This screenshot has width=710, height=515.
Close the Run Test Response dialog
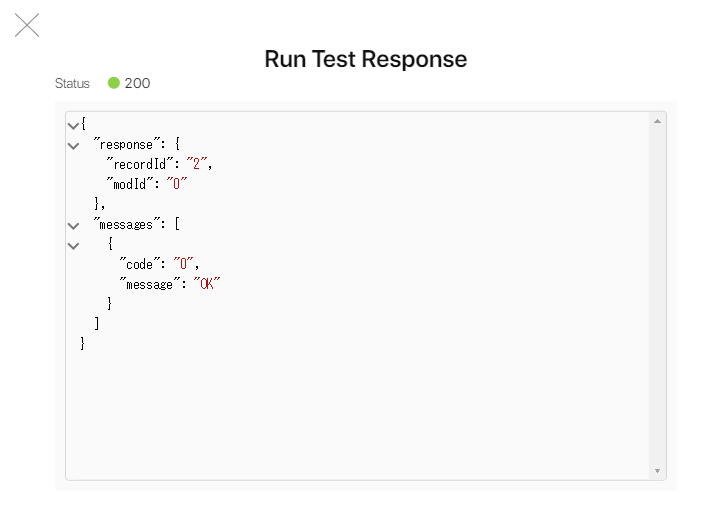(27, 26)
